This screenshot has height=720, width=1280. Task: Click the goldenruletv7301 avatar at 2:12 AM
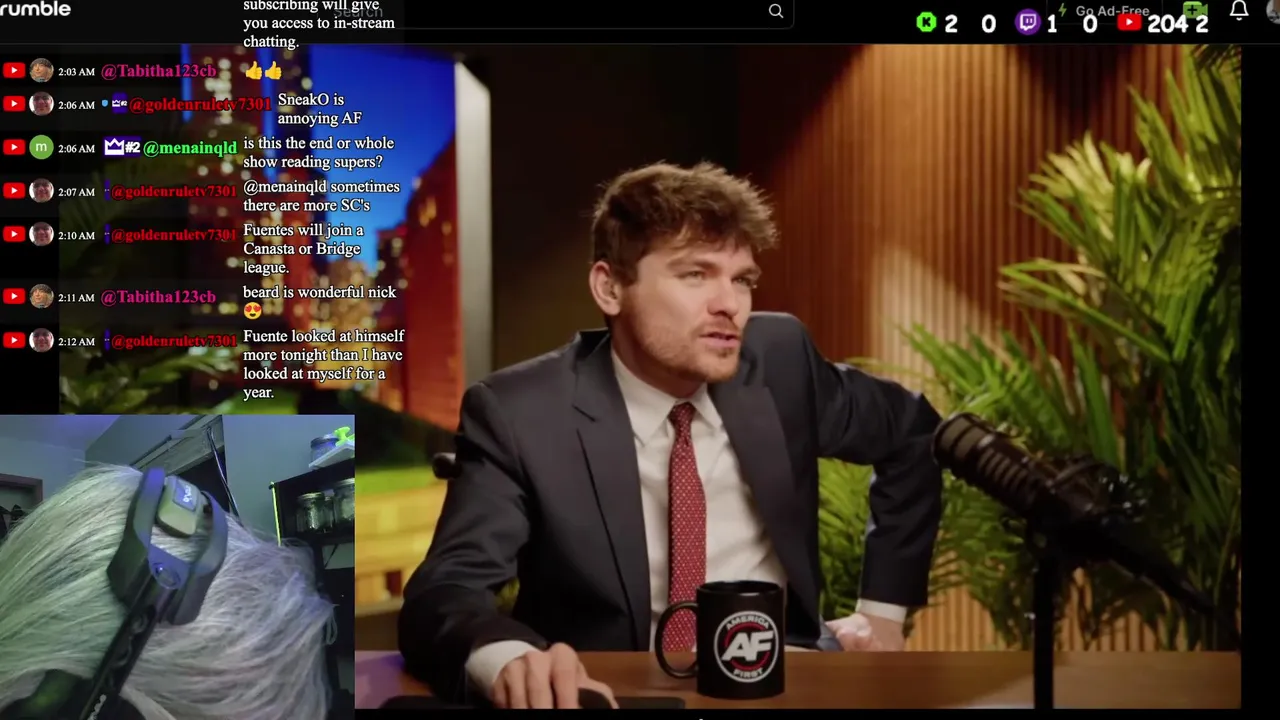(x=41, y=341)
